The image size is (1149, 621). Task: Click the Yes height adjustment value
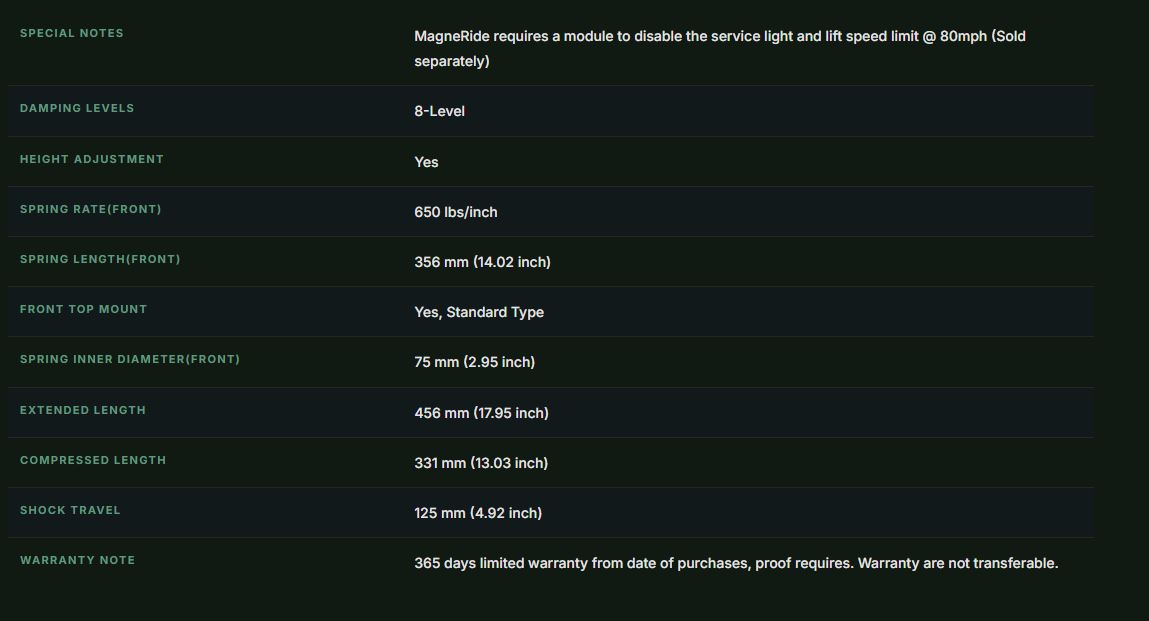point(426,162)
